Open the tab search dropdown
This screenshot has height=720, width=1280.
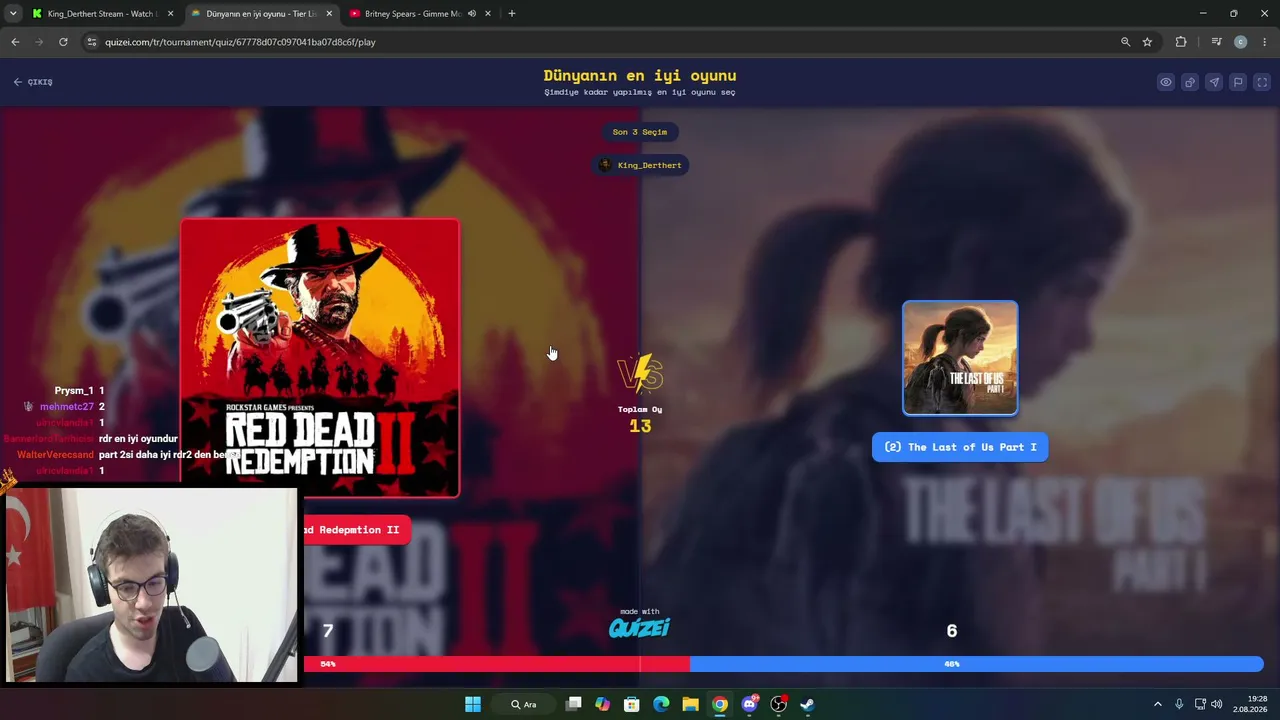[13, 14]
